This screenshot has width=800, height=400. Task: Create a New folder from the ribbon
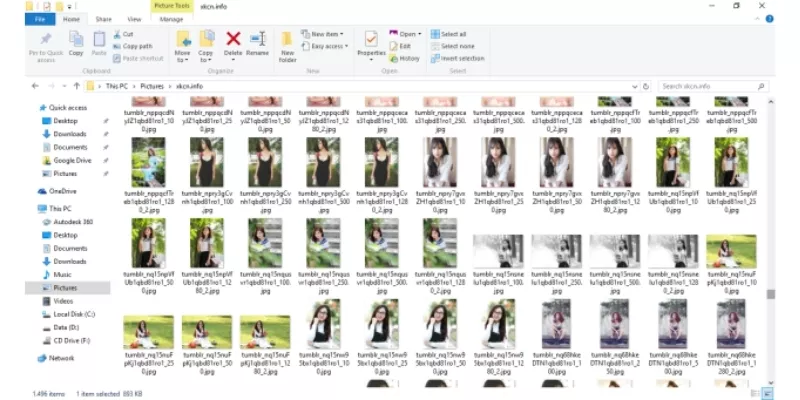287,46
